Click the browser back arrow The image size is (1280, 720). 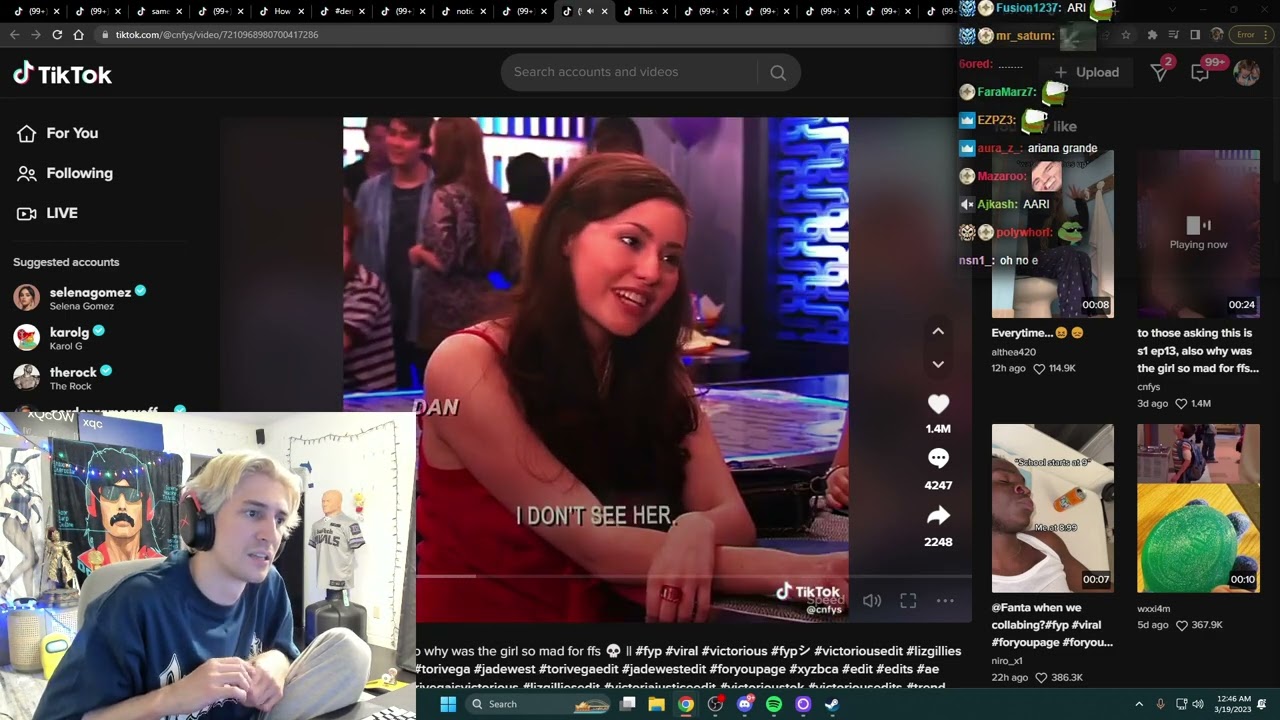(x=14, y=34)
